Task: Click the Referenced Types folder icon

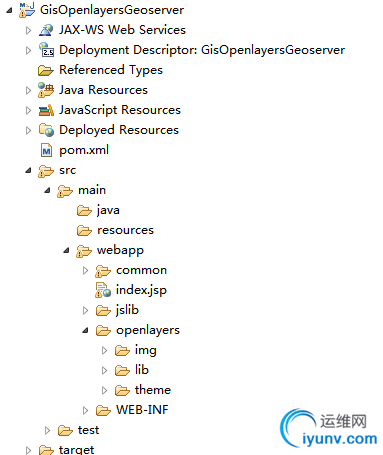Action: (x=46, y=70)
